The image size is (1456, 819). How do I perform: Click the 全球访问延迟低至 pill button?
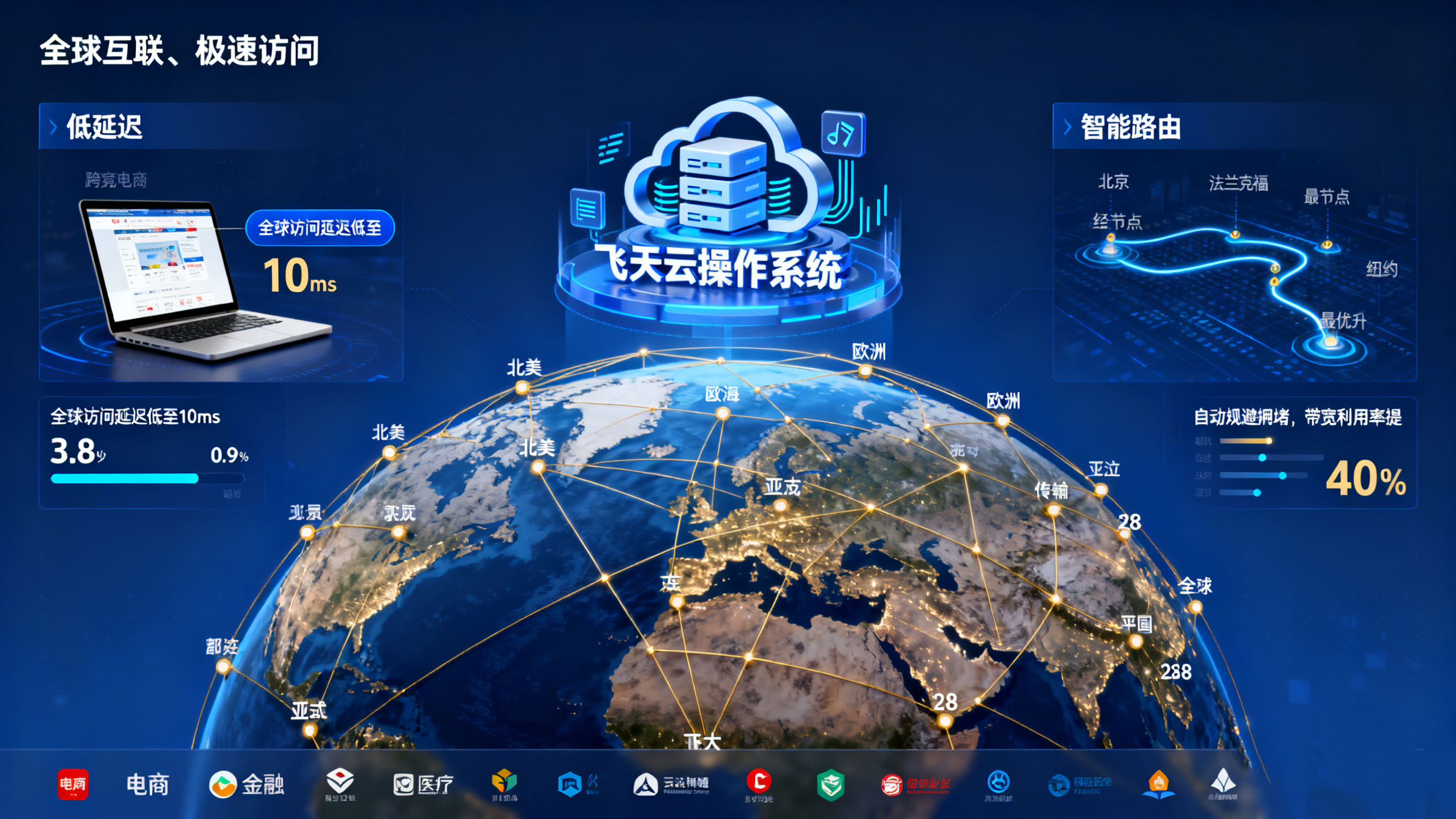pos(320,228)
